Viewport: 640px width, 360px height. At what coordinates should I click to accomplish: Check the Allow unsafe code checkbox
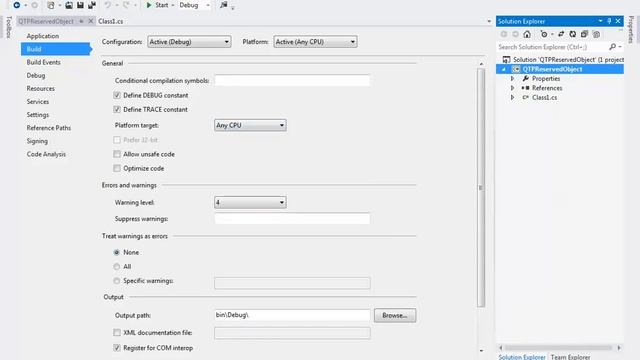tap(117, 154)
